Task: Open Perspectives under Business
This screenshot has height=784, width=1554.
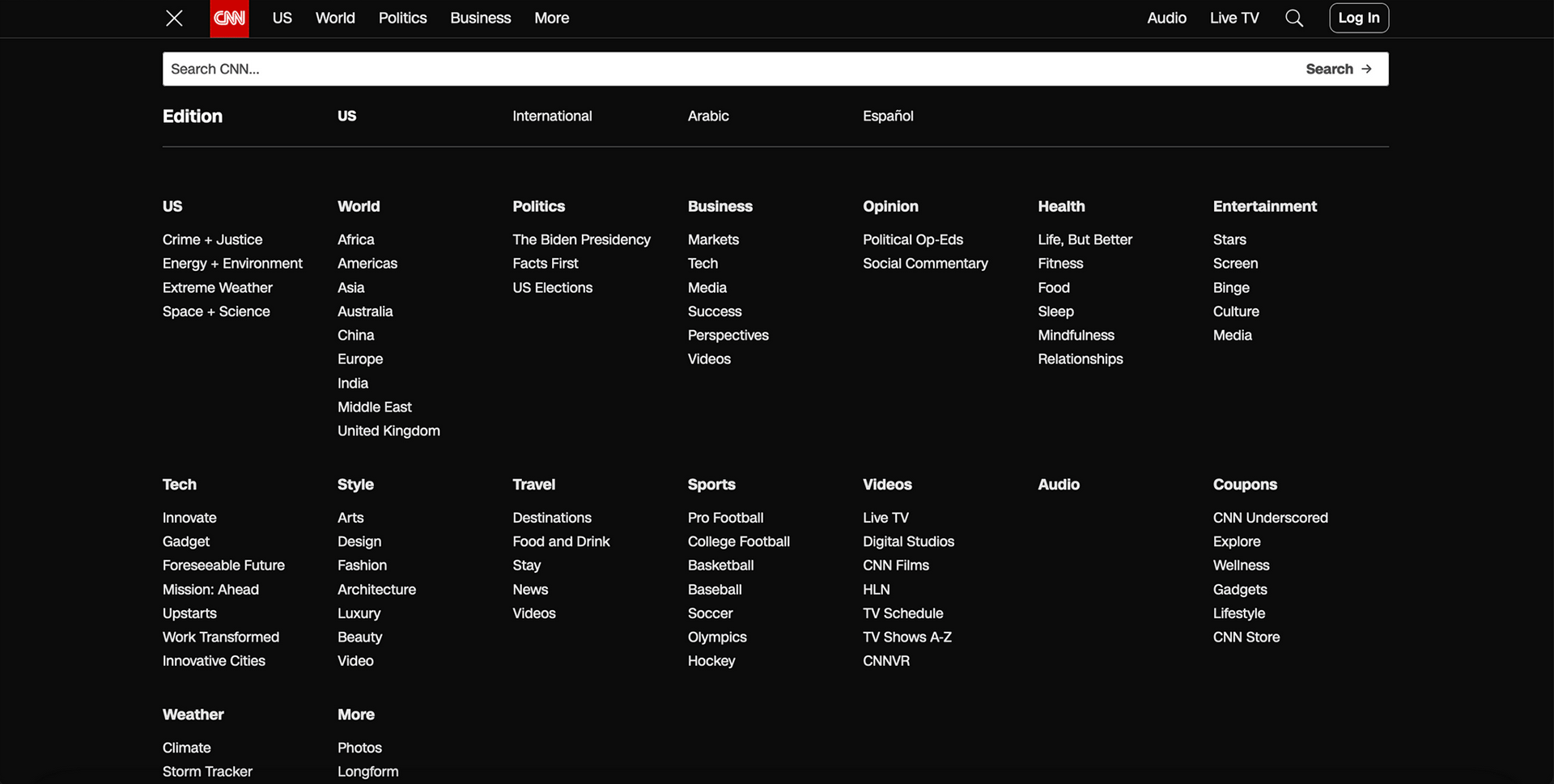Action: (728, 335)
